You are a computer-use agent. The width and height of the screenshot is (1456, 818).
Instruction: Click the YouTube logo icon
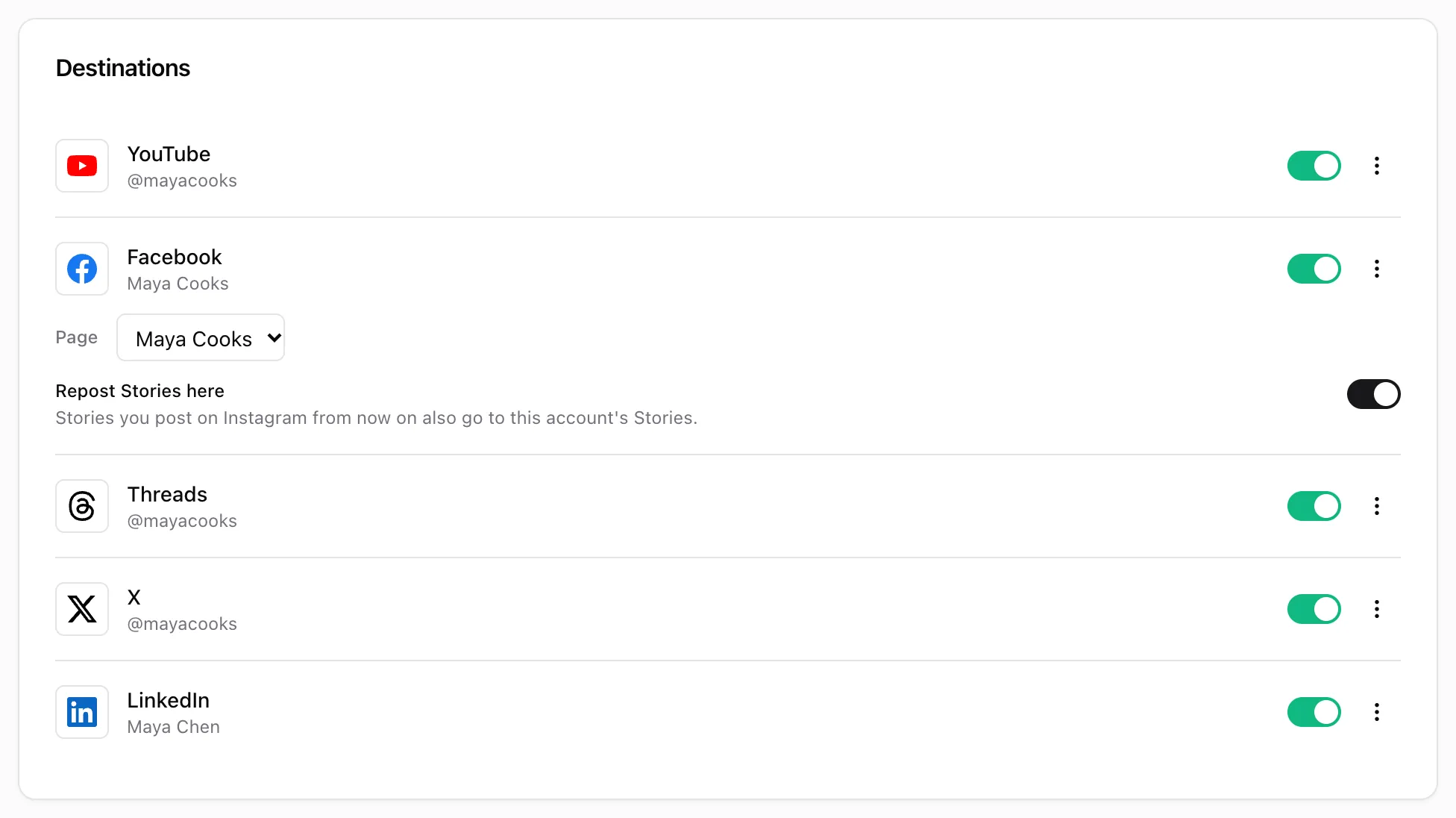(82, 166)
